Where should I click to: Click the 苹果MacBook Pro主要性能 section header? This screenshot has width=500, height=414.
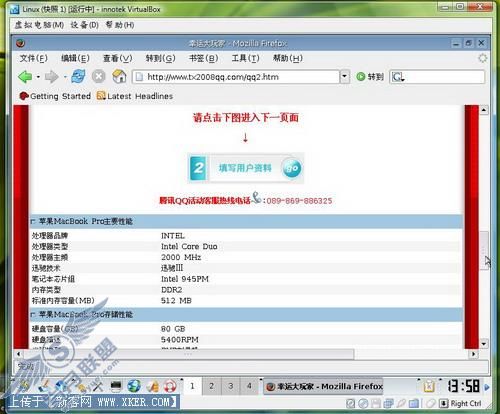click(246, 221)
